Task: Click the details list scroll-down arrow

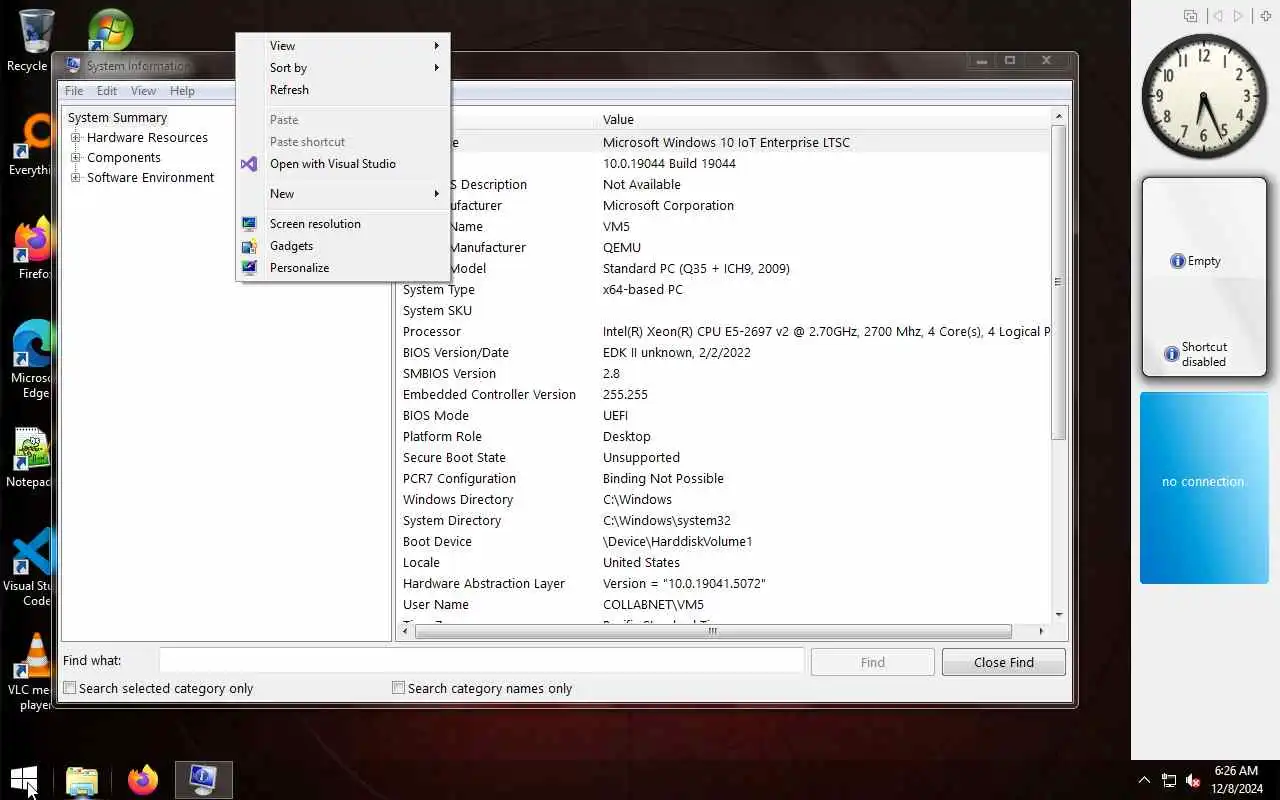Action: click(1058, 615)
